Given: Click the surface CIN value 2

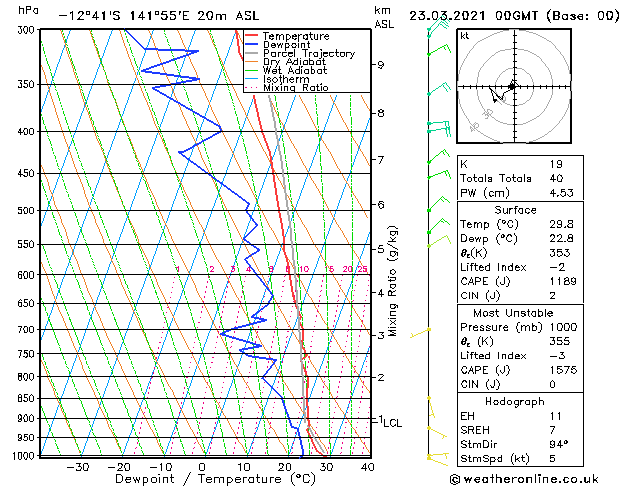Looking at the screenshot, I should (x=553, y=296).
